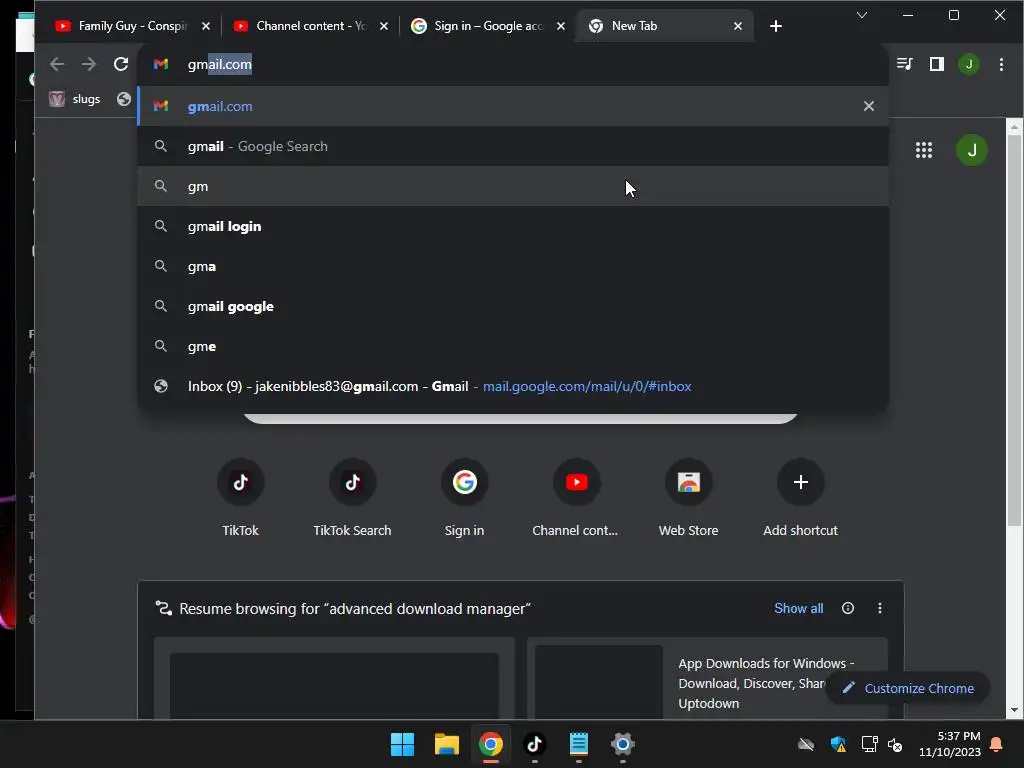Viewport: 1024px width, 768px height.
Task: Close the Sign in Google tab
Action: click(x=561, y=26)
